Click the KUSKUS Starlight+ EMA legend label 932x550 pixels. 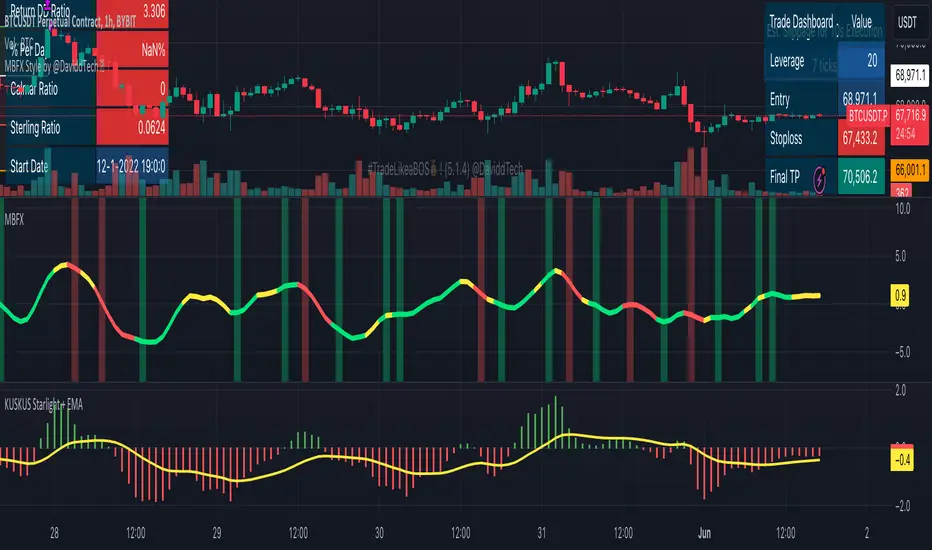[44, 405]
